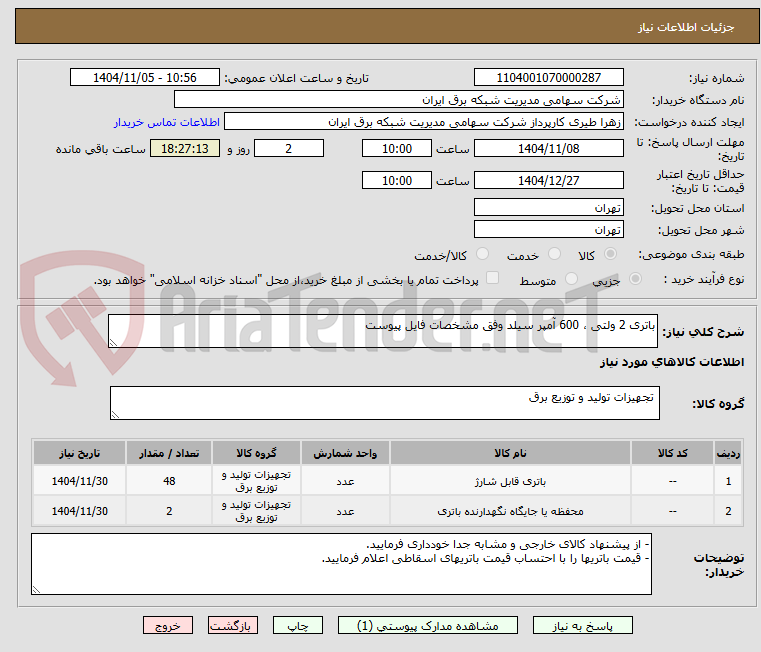Click the quantity of محفظه یا جایگاه row

169,511
